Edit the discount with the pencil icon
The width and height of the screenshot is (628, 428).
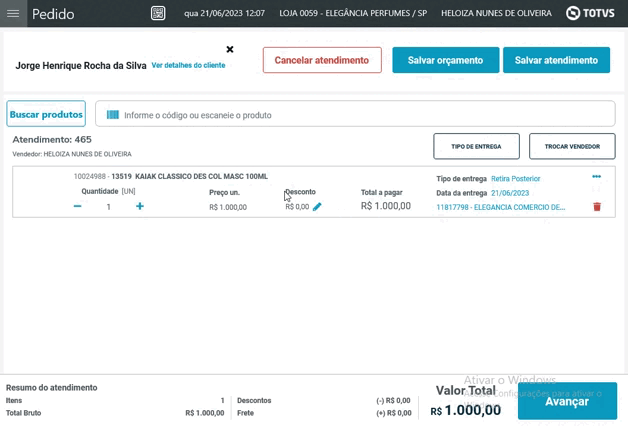(x=317, y=207)
